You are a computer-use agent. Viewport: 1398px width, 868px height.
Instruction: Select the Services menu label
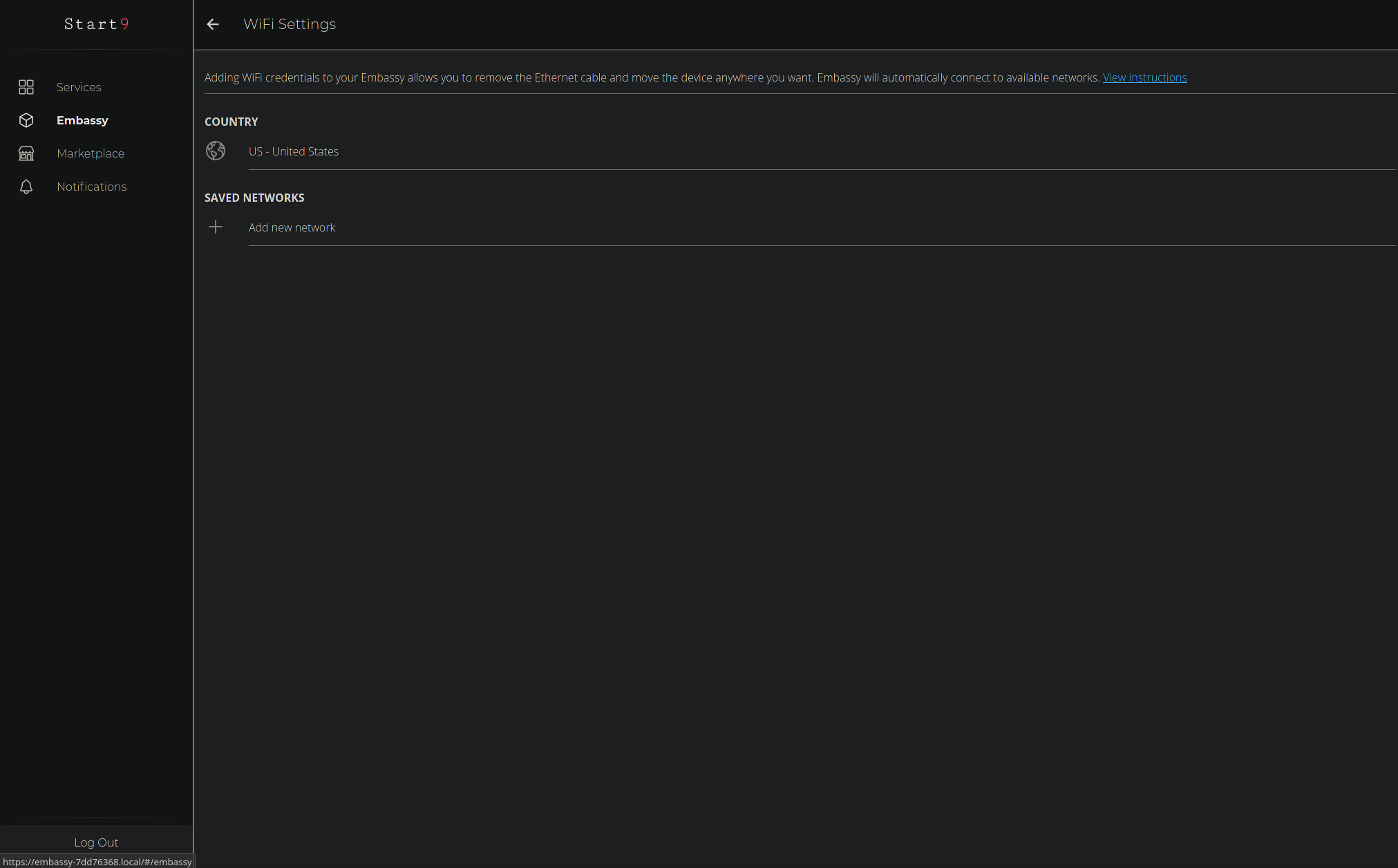click(x=79, y=87)
